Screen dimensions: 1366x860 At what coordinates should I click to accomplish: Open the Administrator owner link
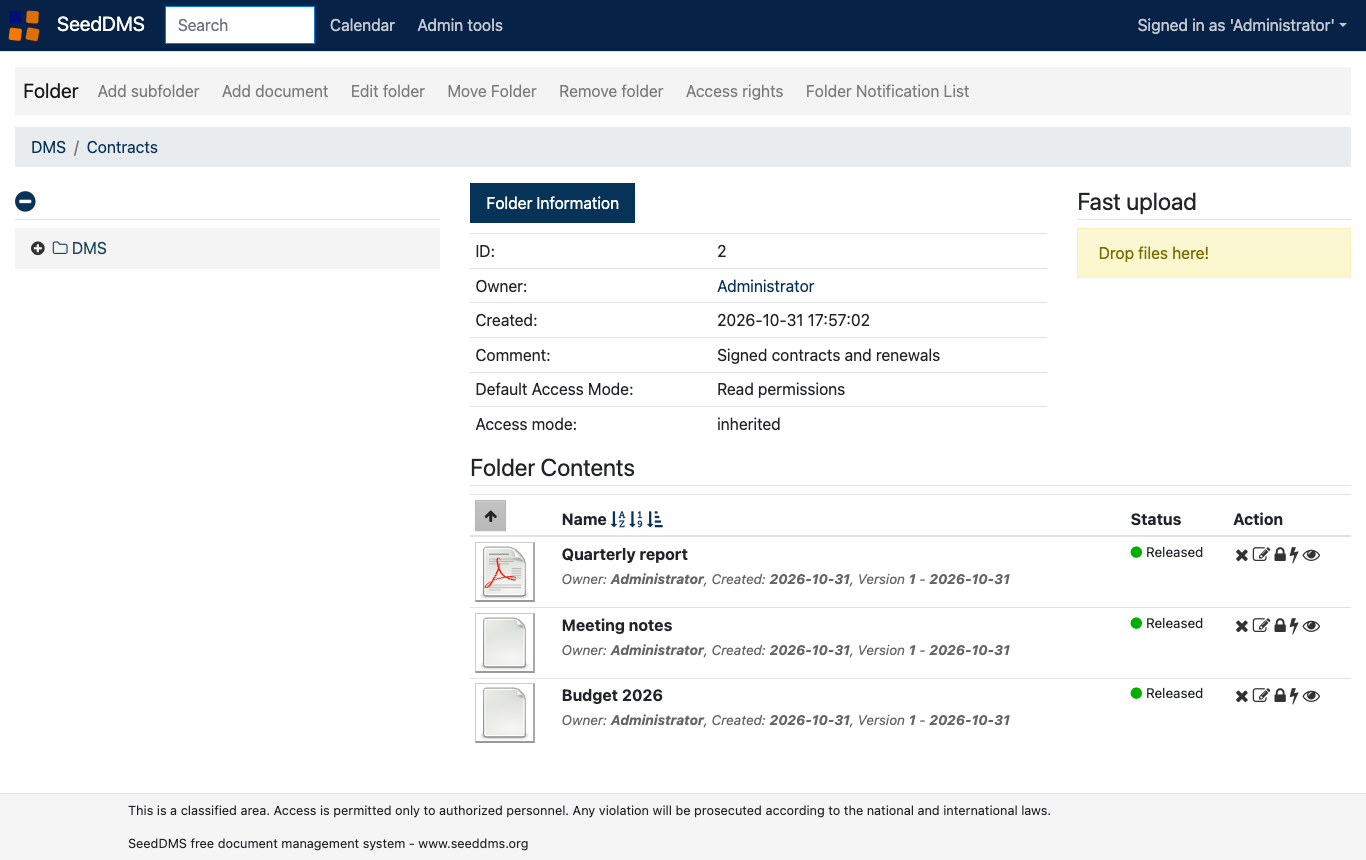pos(766,286)
